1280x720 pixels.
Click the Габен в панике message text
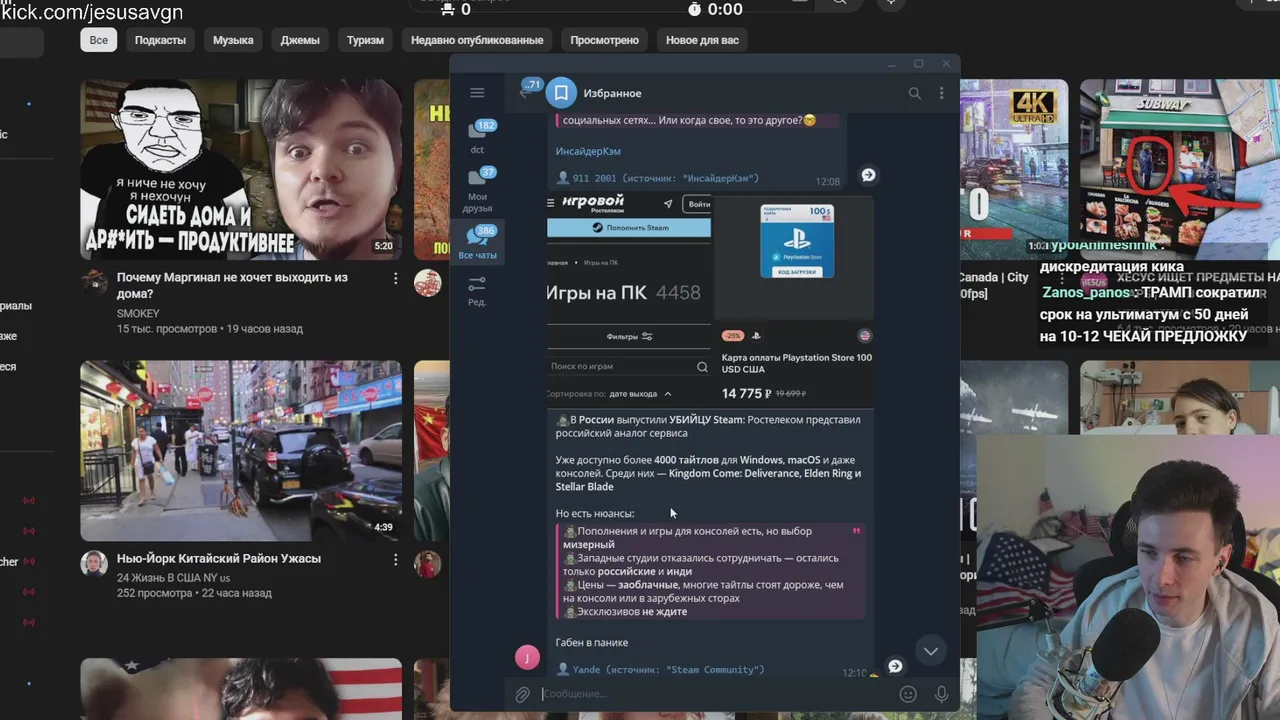point(592,642)
